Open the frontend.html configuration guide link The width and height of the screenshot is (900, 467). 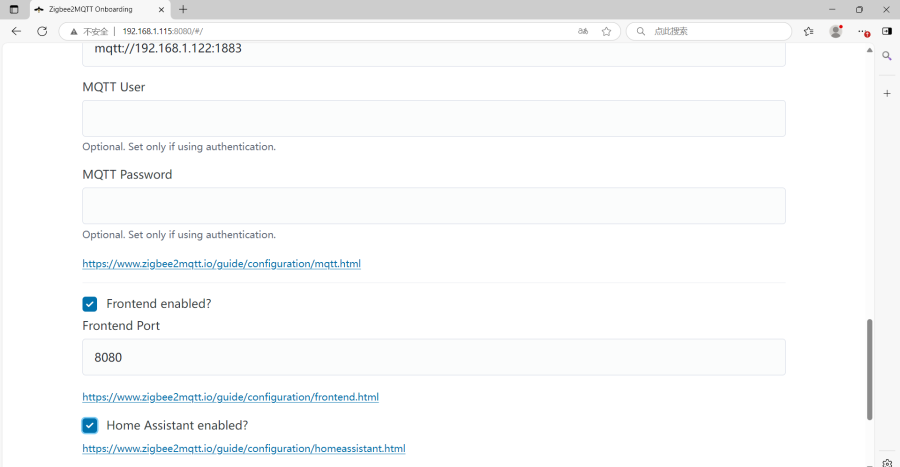pyautogui.click(x=230, y=396)
